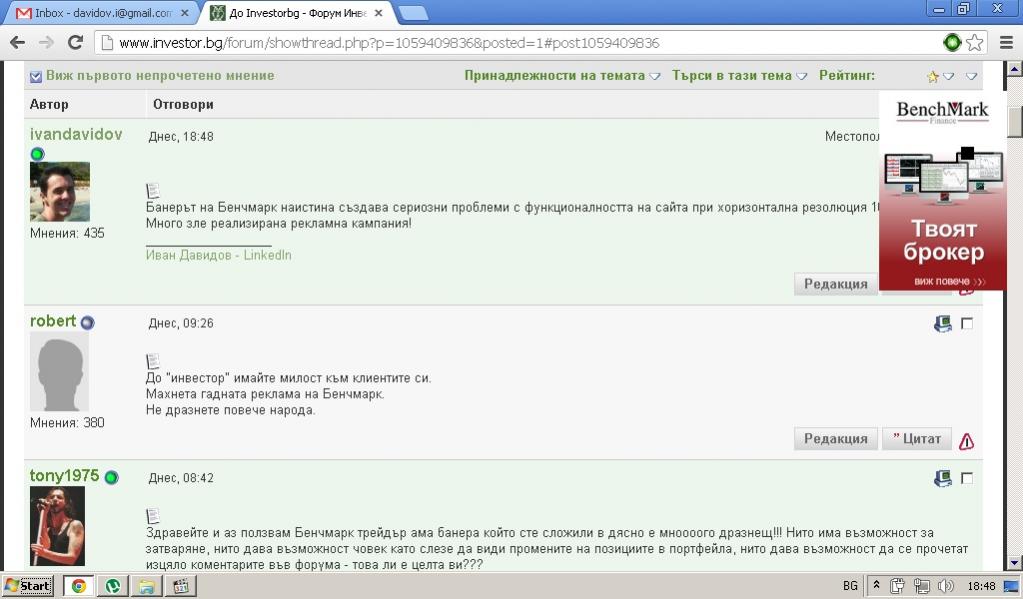Open a new browser tab
The width and height of the screenshot is (1023, 599).
click(x=412, y=13)
